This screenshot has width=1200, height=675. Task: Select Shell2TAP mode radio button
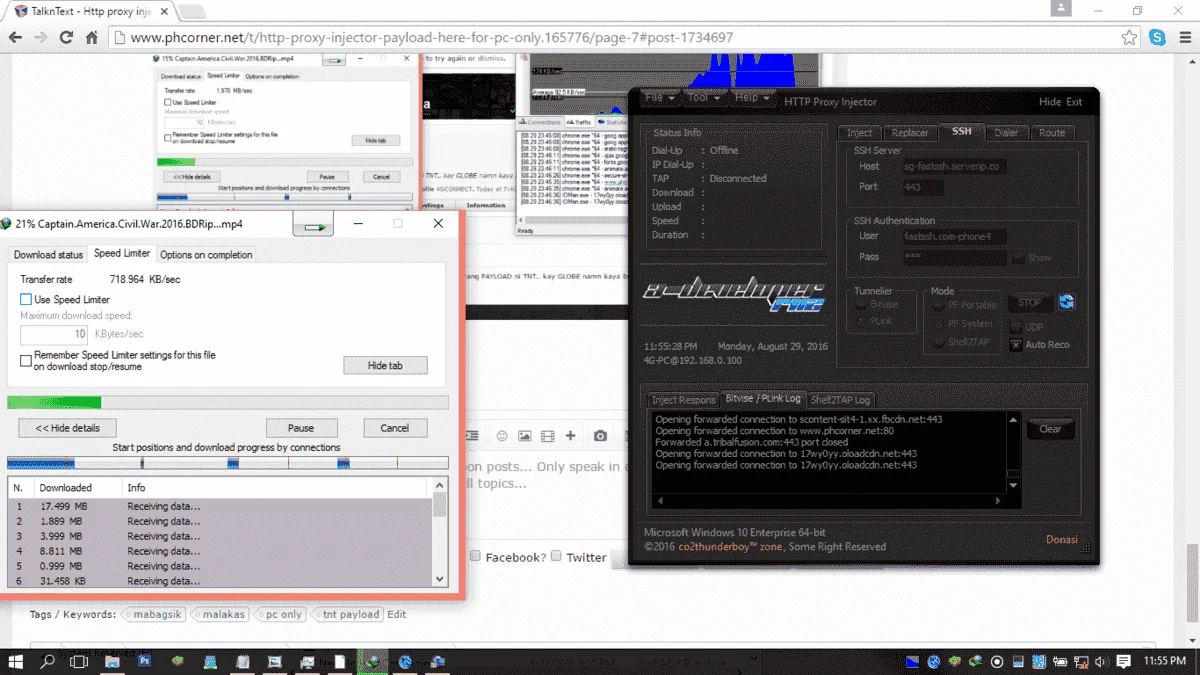click(937, 341)
